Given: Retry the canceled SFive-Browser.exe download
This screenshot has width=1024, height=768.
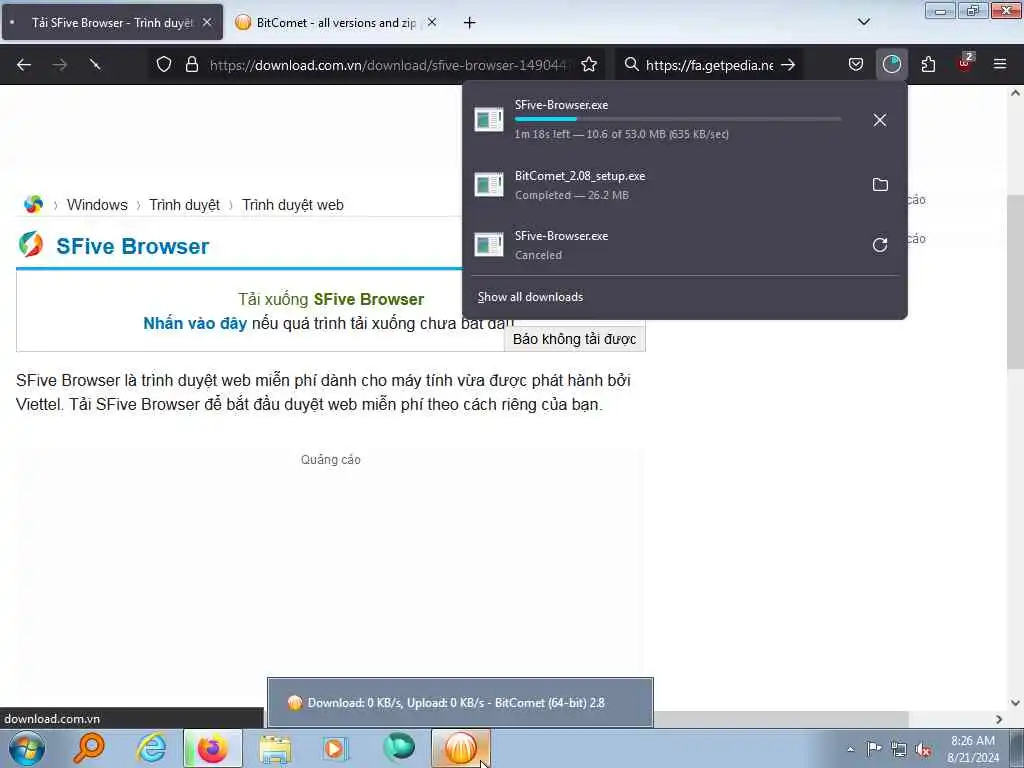Looking at the screenshot, I should (x=880, y=245).
